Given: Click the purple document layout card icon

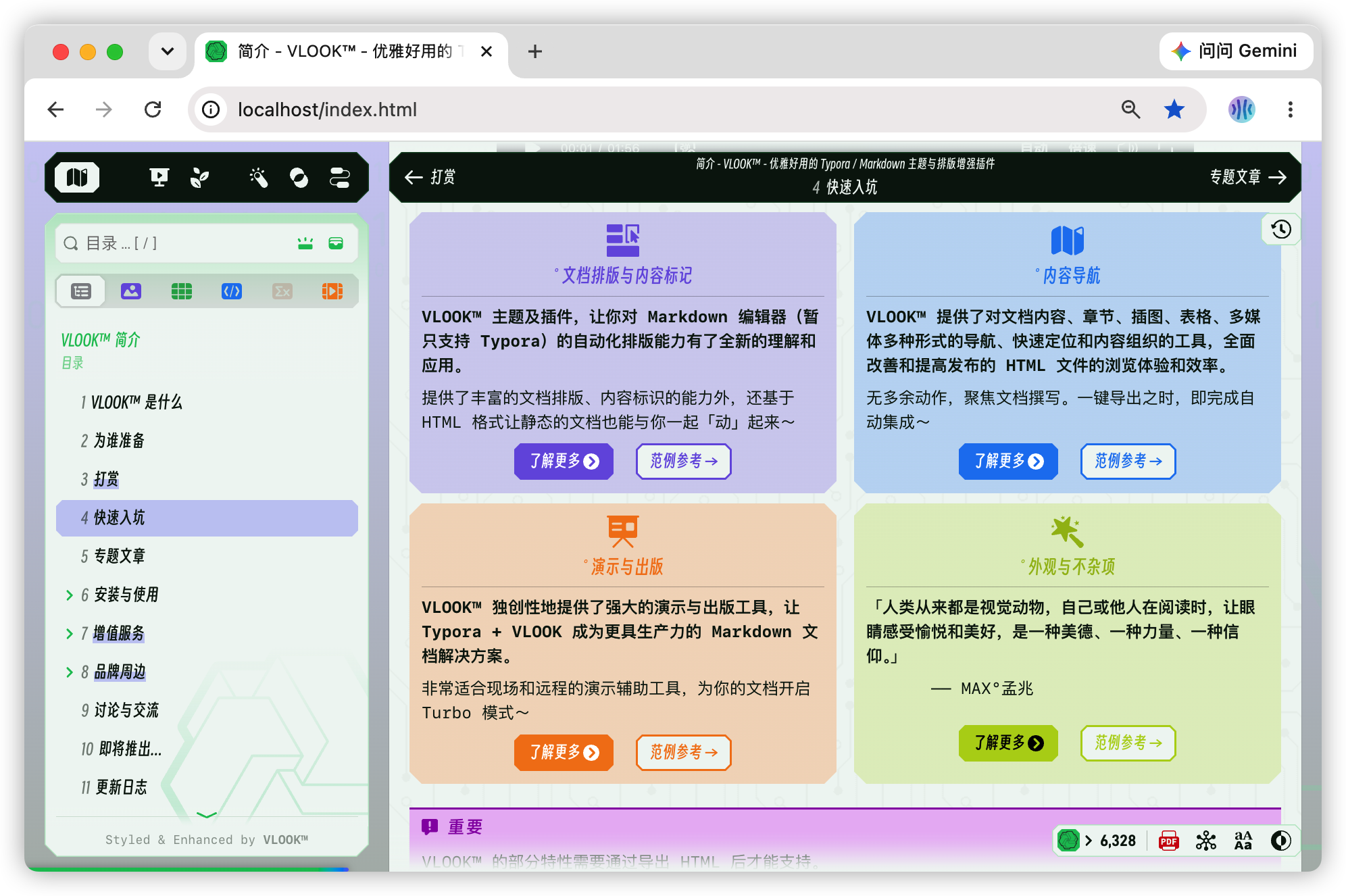Looking at the screenshot, I should point(623,241).
